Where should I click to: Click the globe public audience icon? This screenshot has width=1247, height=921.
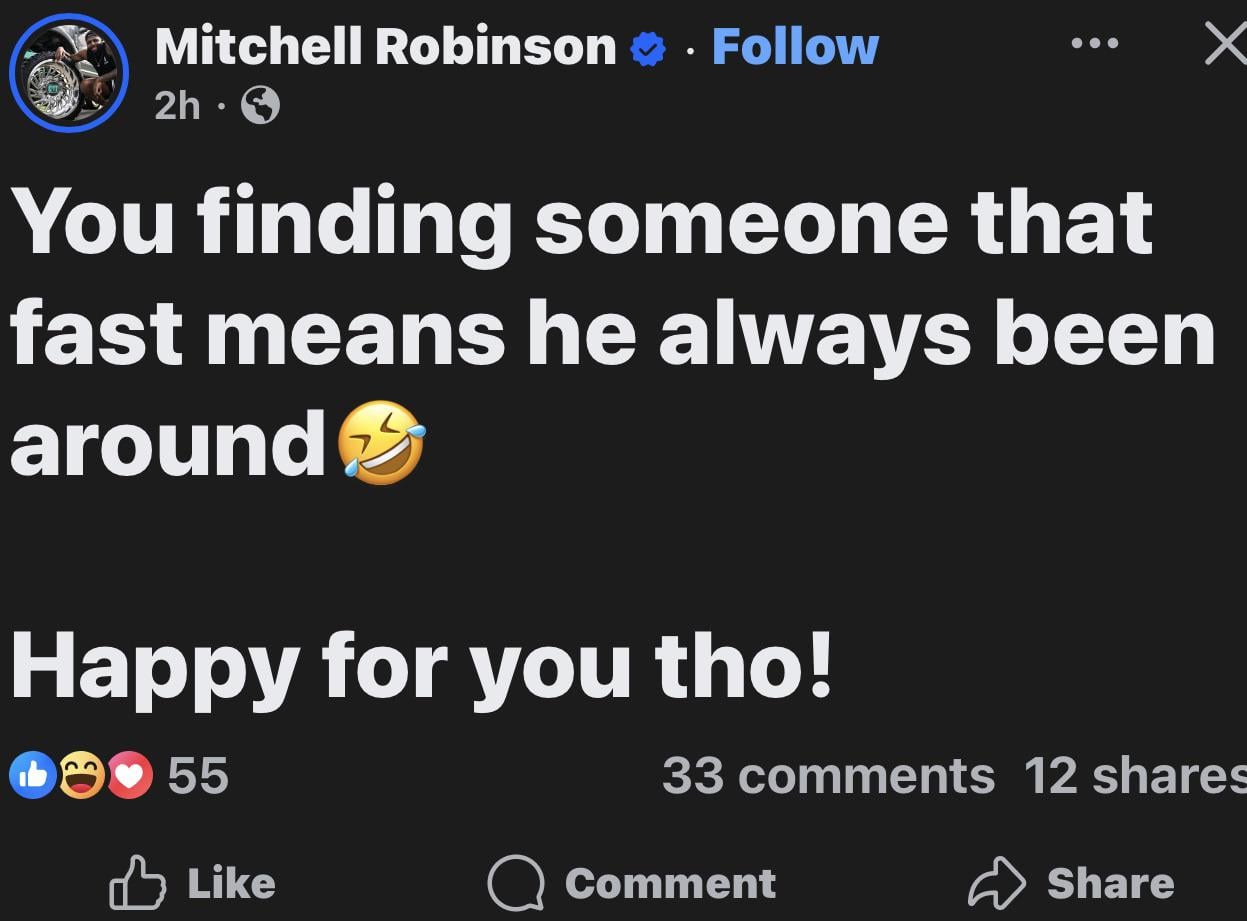tap(261, 105)
